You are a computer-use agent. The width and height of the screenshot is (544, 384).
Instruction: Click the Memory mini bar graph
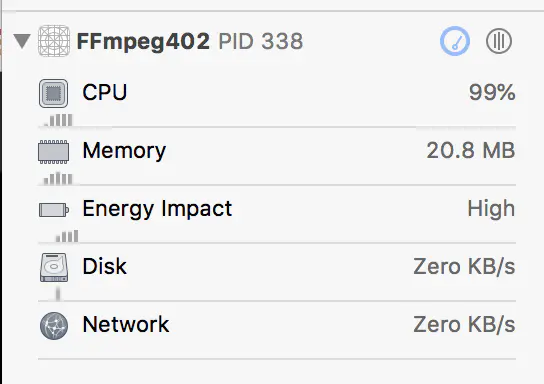(x=58, y=178)
